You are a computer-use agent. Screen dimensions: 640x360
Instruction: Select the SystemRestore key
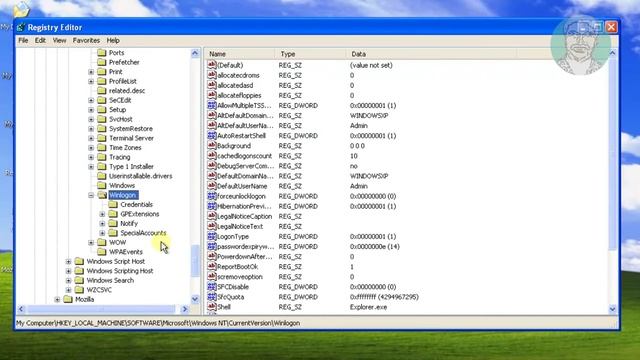coord(131,129)
